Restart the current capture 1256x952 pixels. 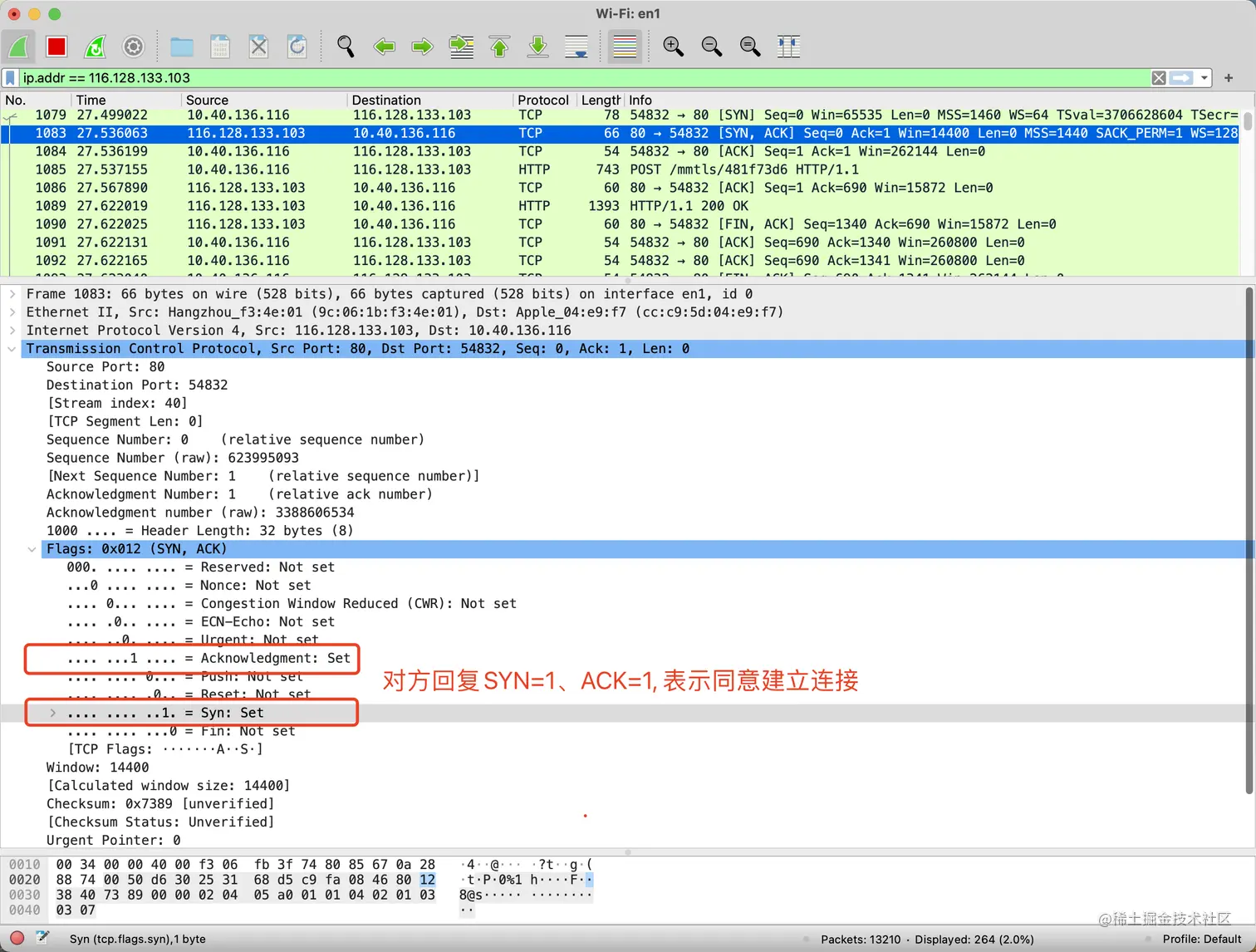96,47
